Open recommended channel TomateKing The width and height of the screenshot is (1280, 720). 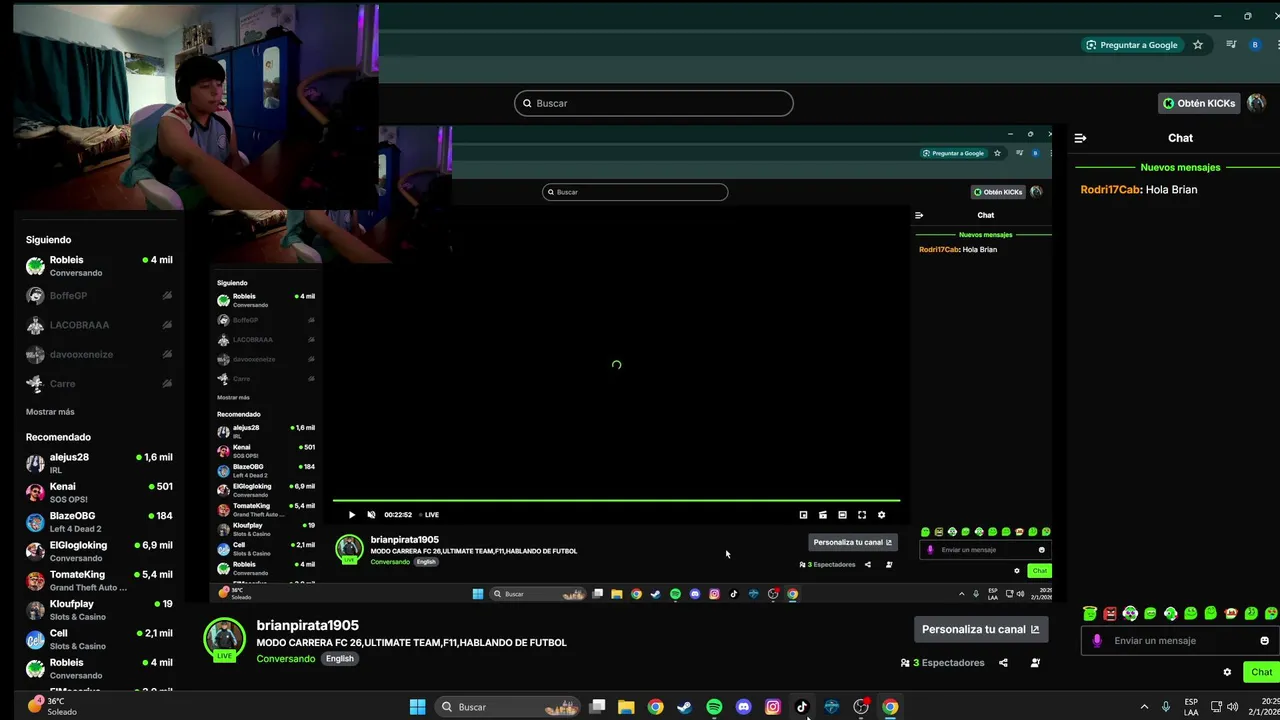(x=99, y=581)
